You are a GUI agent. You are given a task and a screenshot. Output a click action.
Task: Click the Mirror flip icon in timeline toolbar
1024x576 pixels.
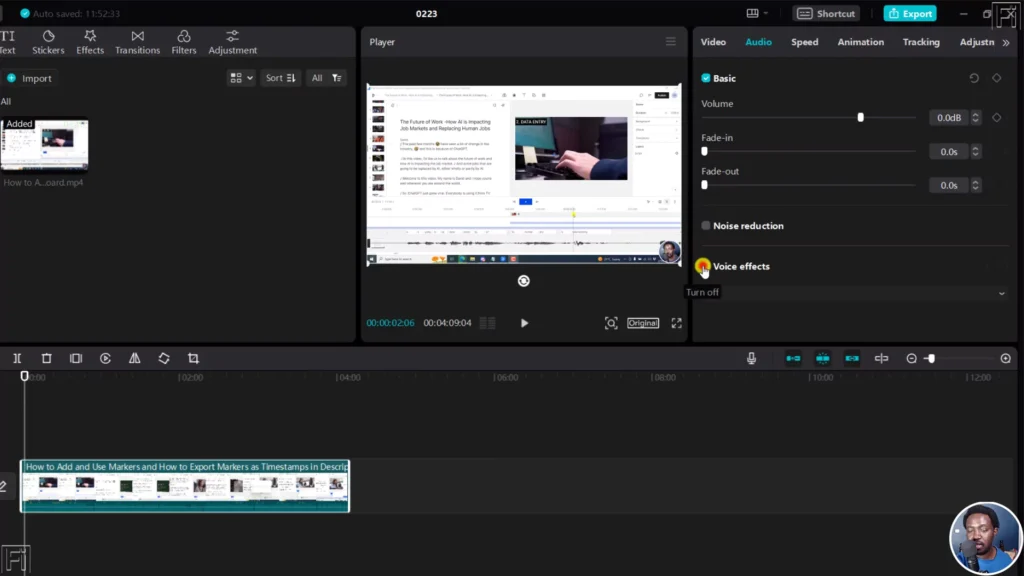pos(135,359)
